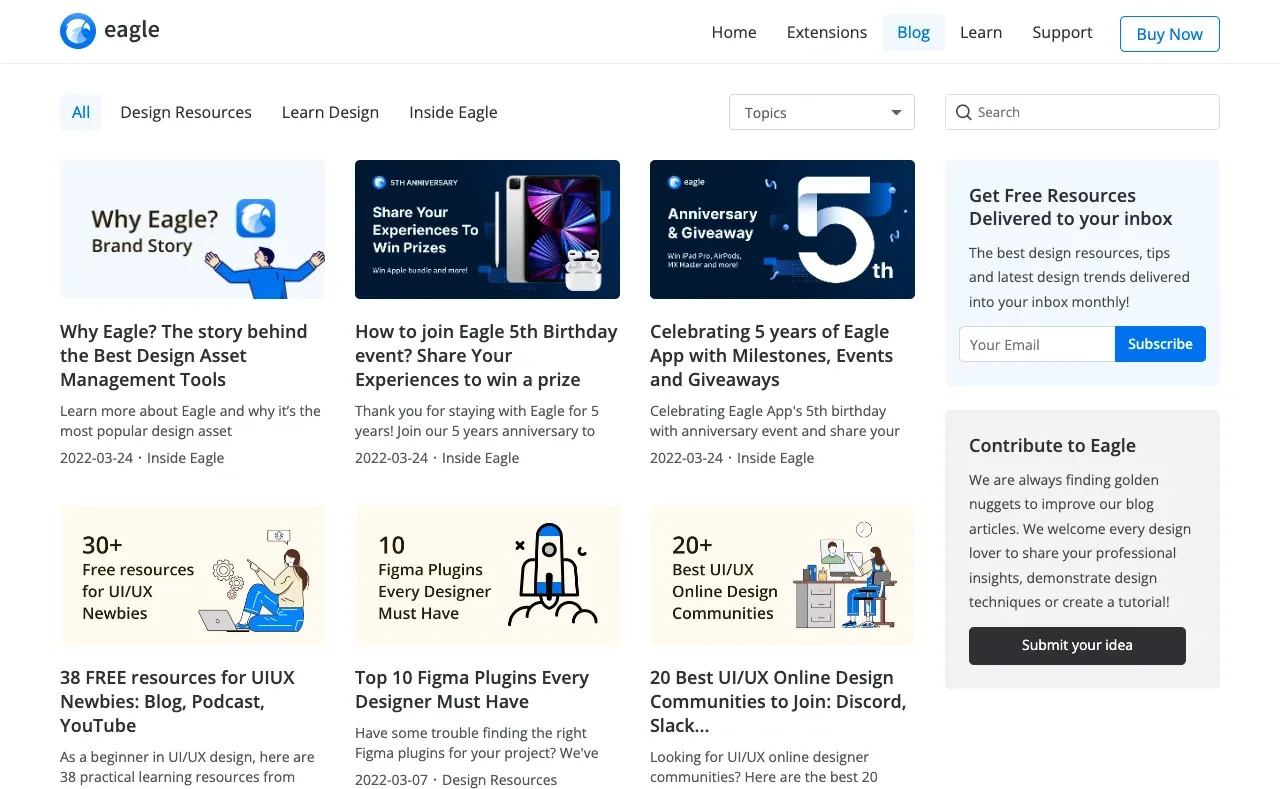
Task: Open How to join Eagle 5th Birthday title
Action: [x=486, y=355]
